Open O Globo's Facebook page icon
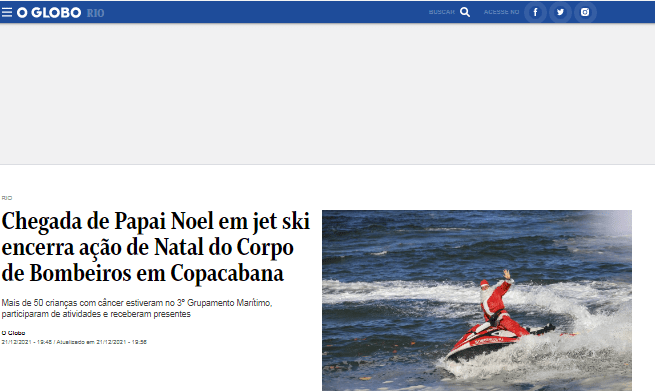This screenshot has height=391, width=655. click(535, 12)
